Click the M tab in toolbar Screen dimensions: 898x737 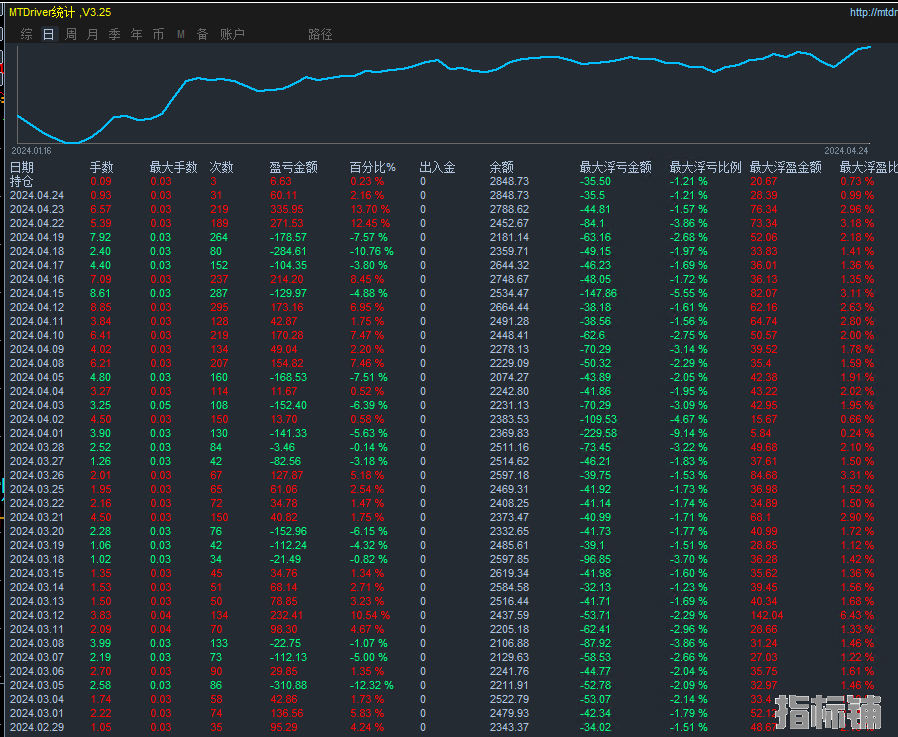[181, 34]
